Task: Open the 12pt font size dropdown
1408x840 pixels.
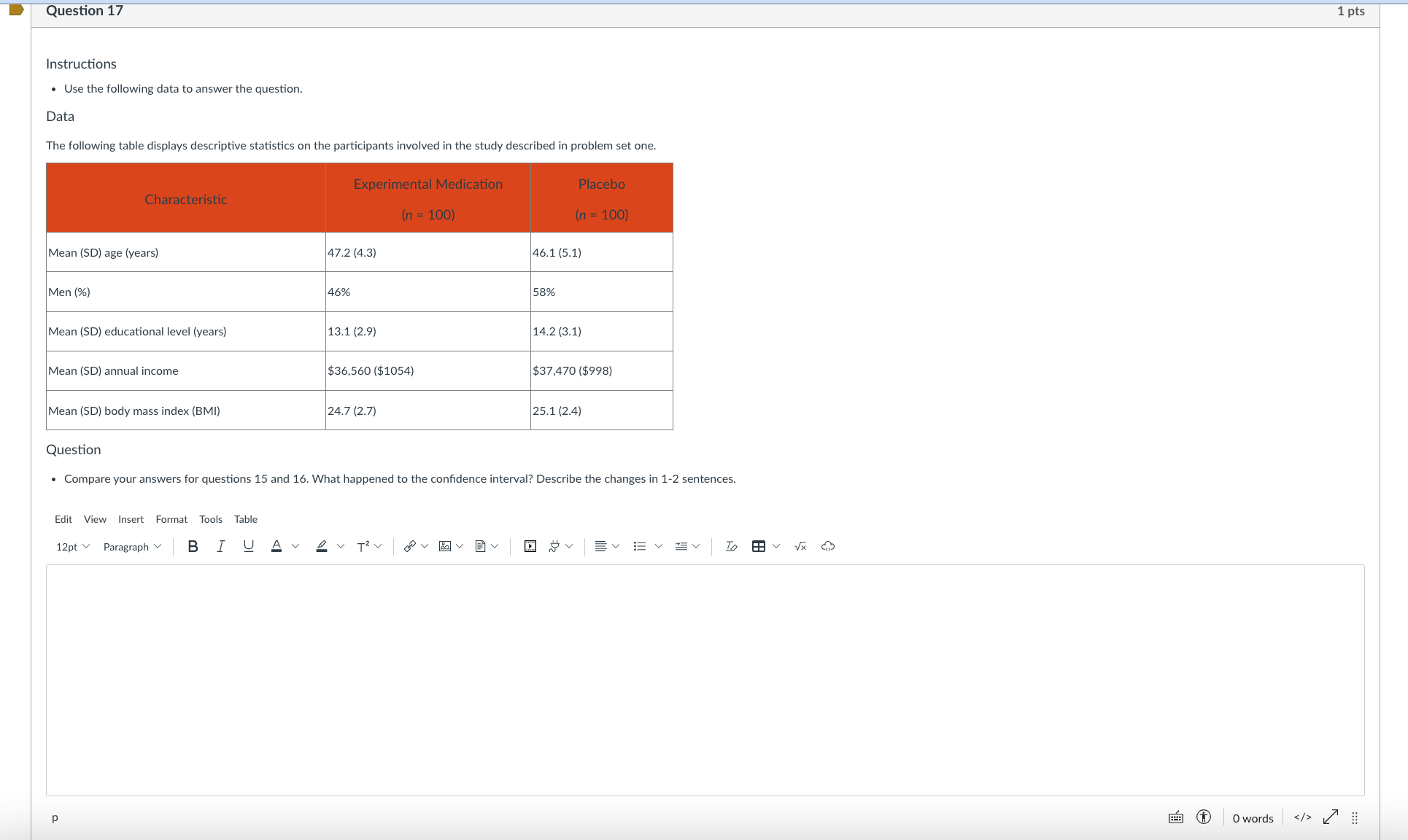Action: click(x=72, y=546)
